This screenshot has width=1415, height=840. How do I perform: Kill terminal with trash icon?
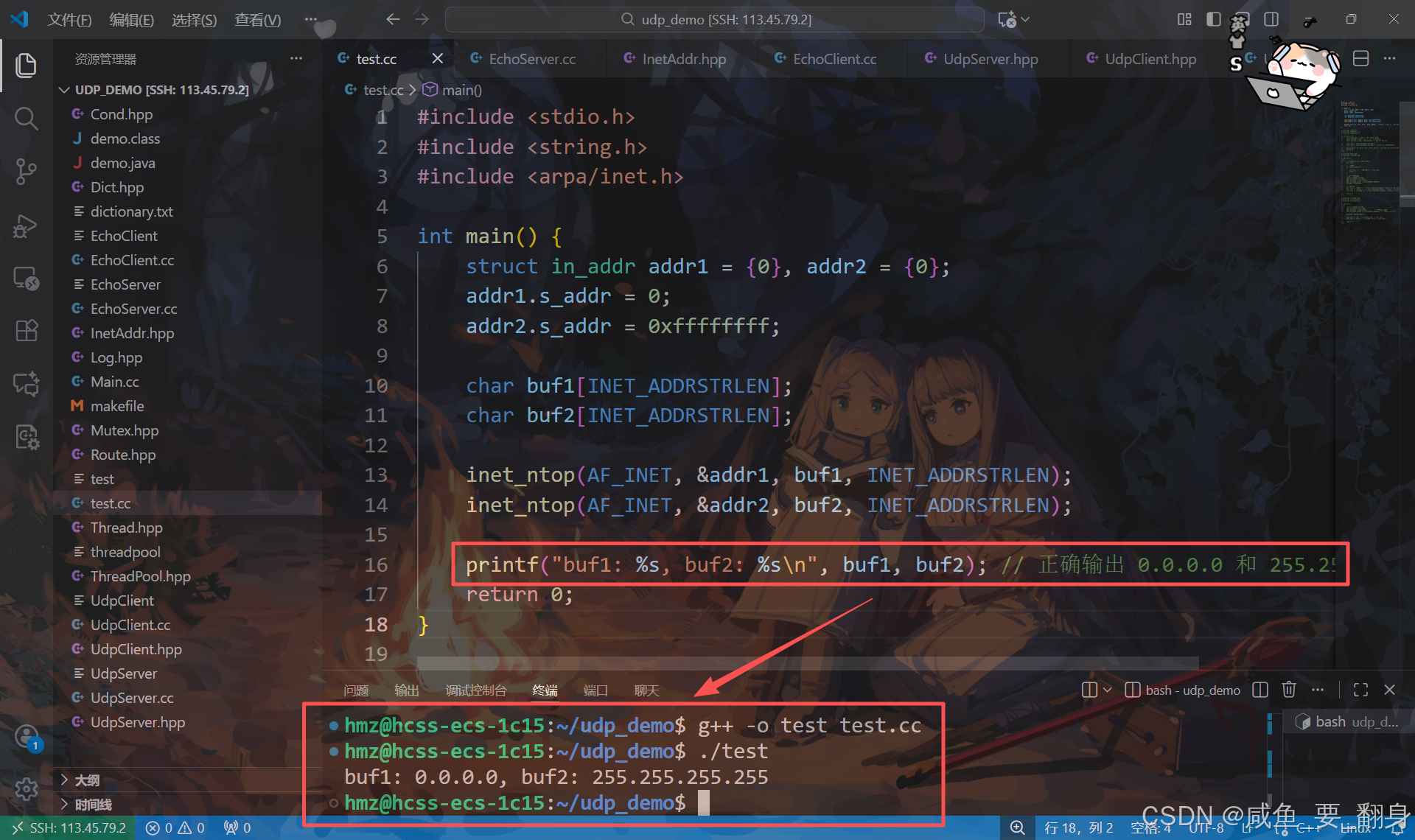coord(1288,690)
